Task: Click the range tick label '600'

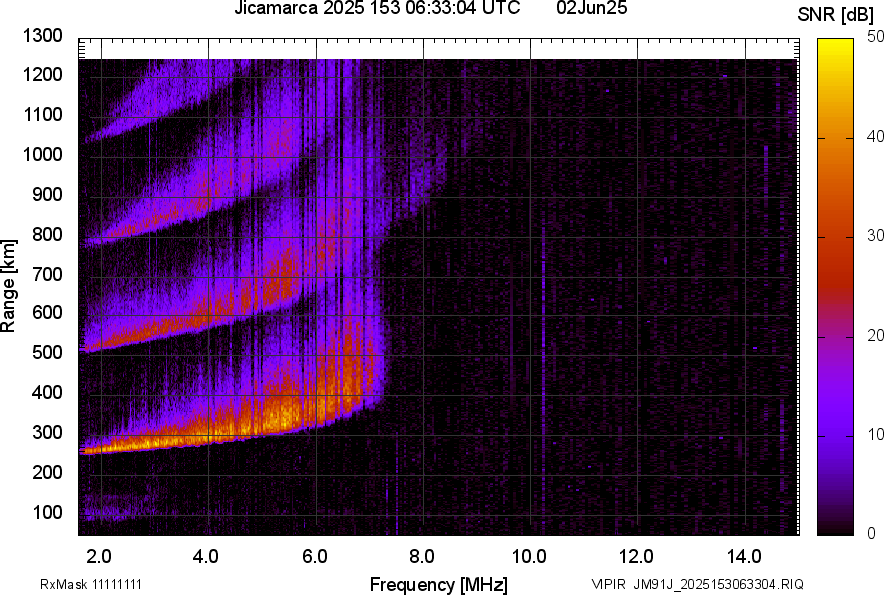Action: [47, 312]
